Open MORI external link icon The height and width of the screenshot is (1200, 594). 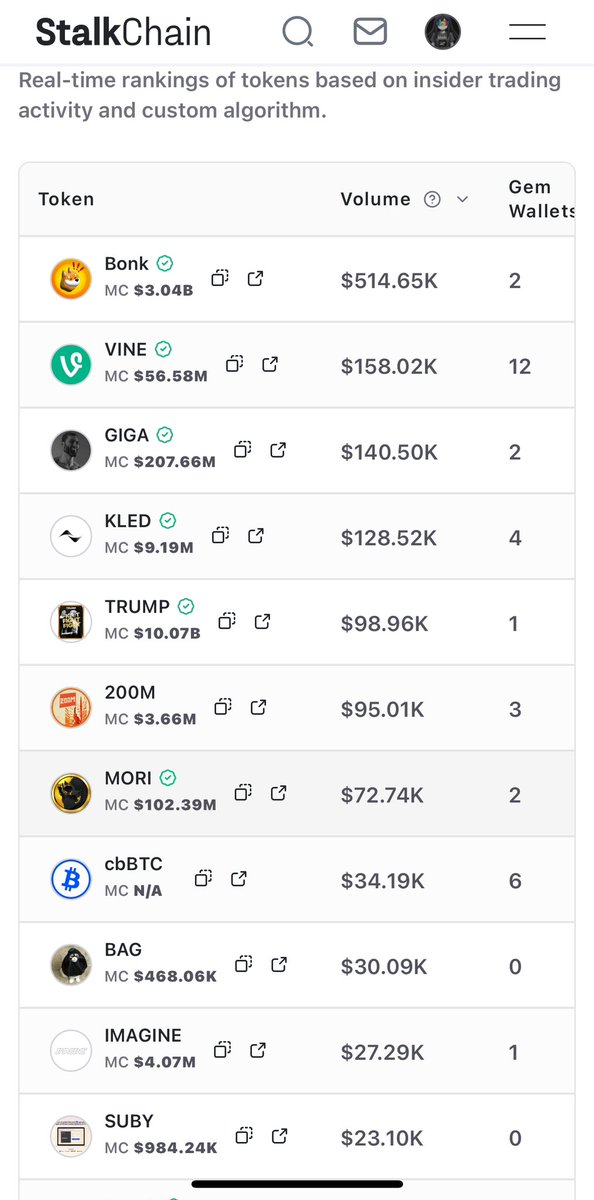(x=279, y=793)
